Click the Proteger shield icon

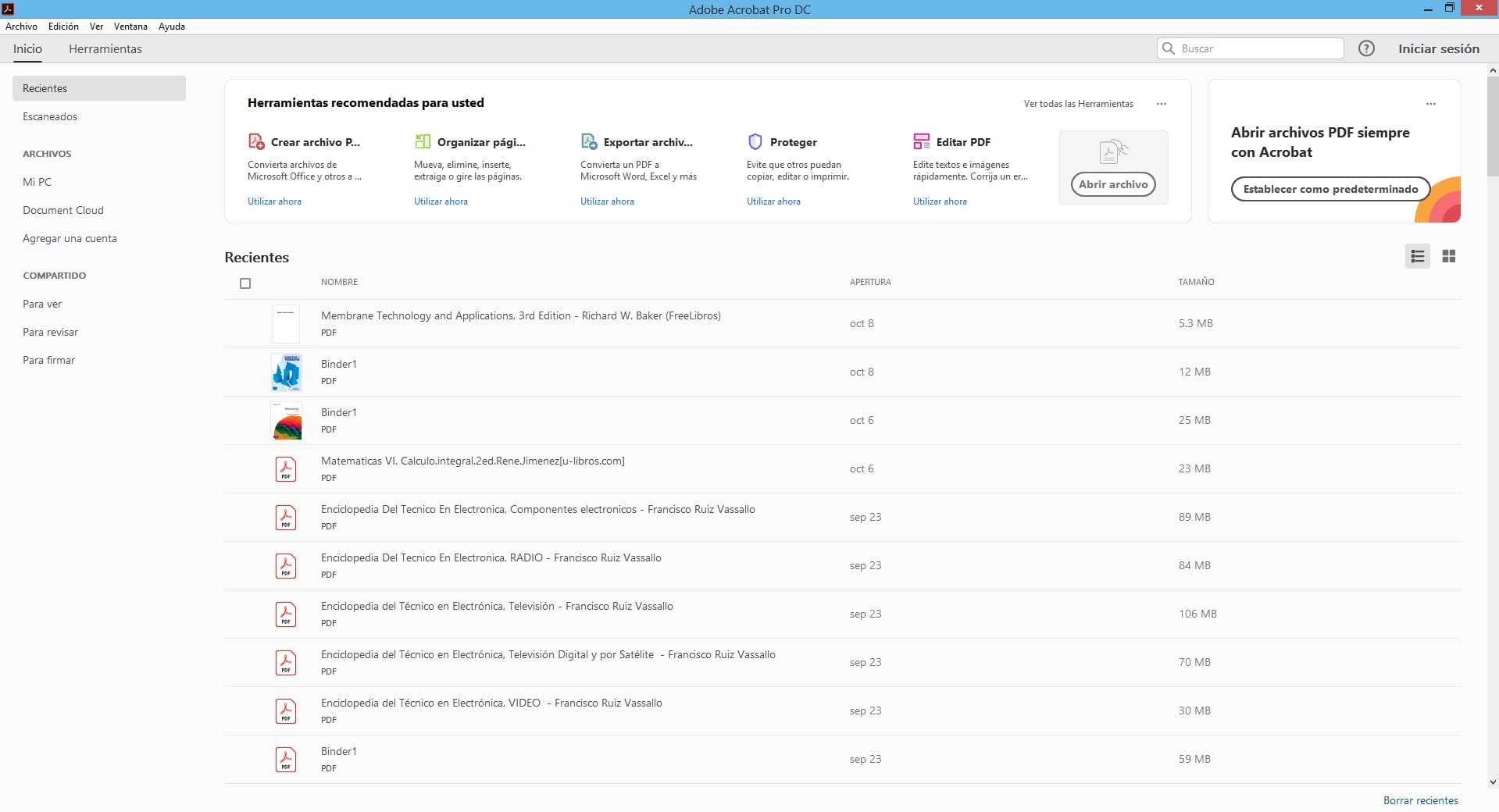point(755,141)
